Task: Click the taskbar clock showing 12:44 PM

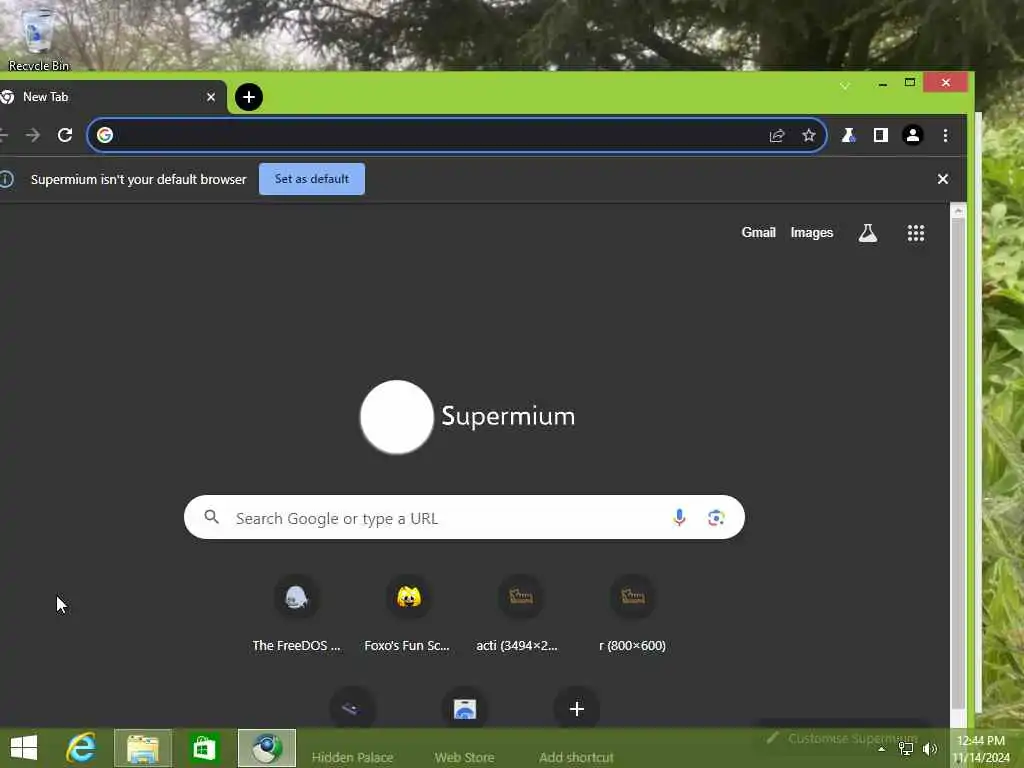Action: pos(981,748)
